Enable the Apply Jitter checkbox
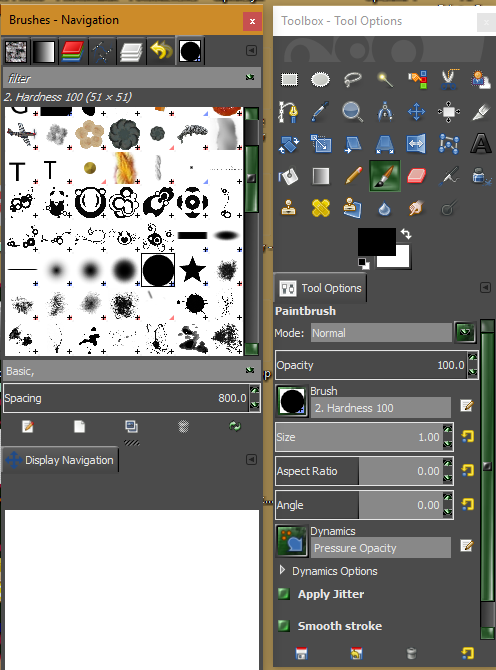The height and width of the screenshot is (670, 496). tap(284, 594)
